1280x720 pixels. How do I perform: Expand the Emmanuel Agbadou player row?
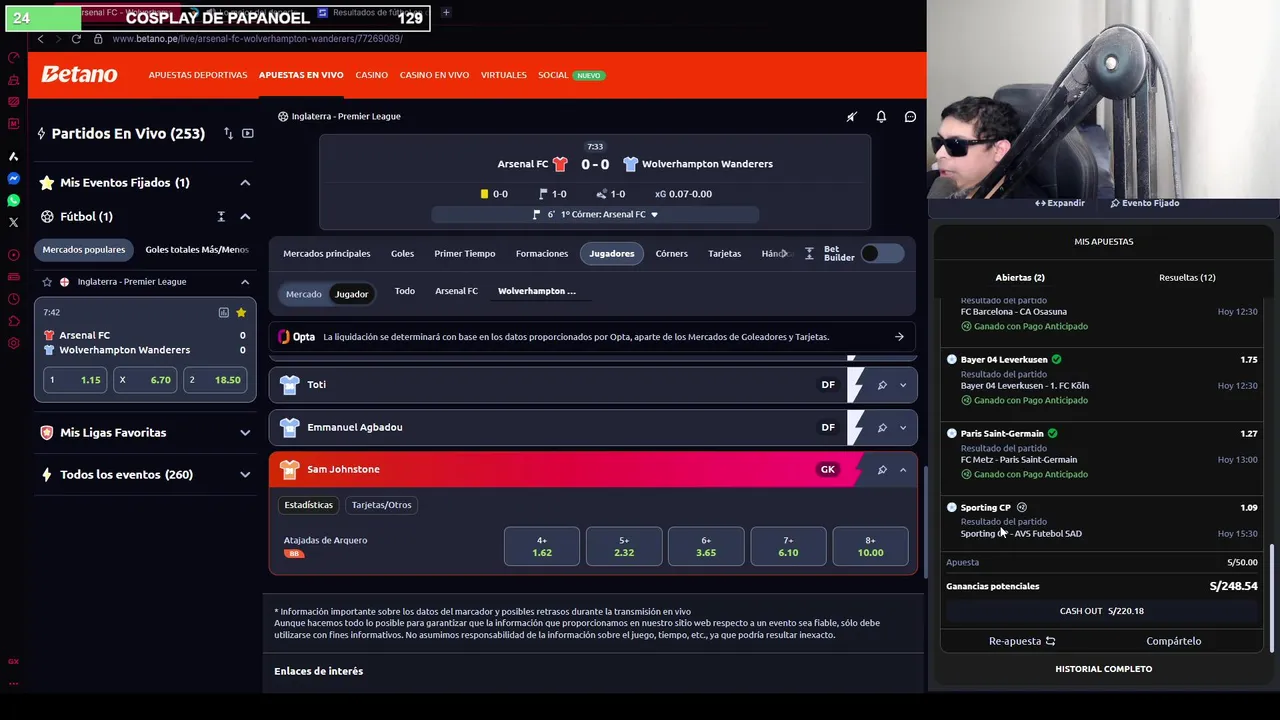click(903, 428)
